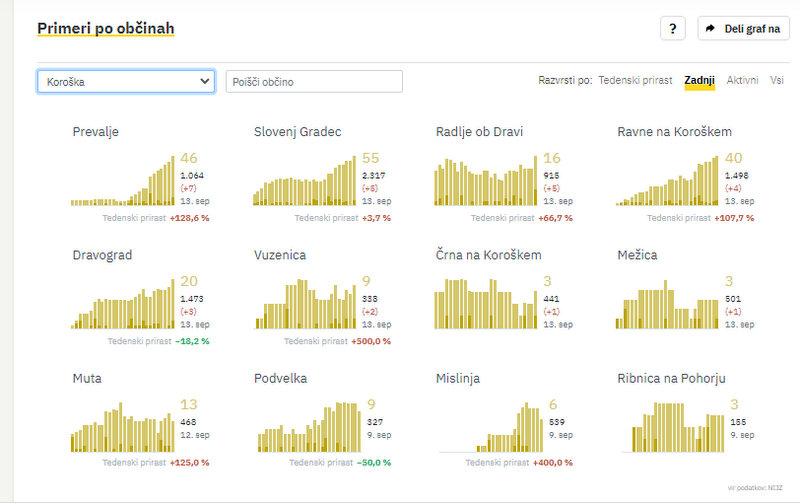Viewport: 800px width, 504px height.
Task: Open the Prevalje municipality chart
Action: [122, 181]
